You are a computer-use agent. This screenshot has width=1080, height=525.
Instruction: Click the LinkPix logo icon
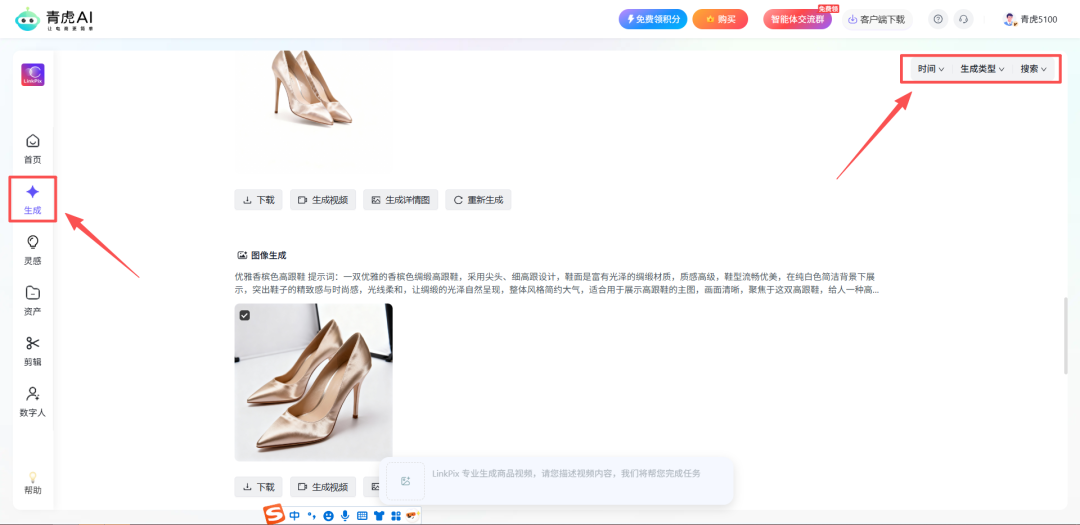[33, 75]
